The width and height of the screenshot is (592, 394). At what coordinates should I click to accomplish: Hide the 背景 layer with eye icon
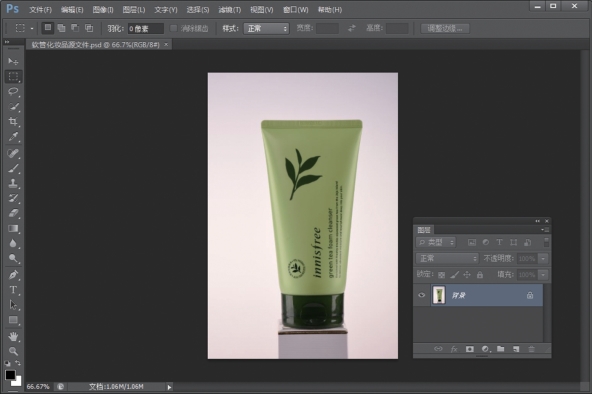(x=421, y=295)
